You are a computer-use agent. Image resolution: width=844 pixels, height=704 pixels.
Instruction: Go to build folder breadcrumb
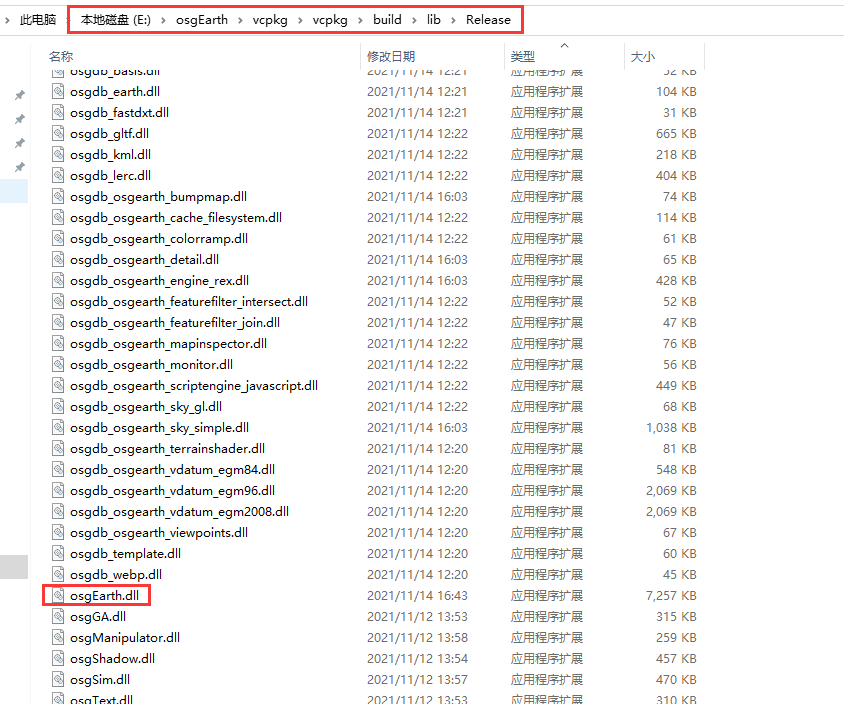387,20
